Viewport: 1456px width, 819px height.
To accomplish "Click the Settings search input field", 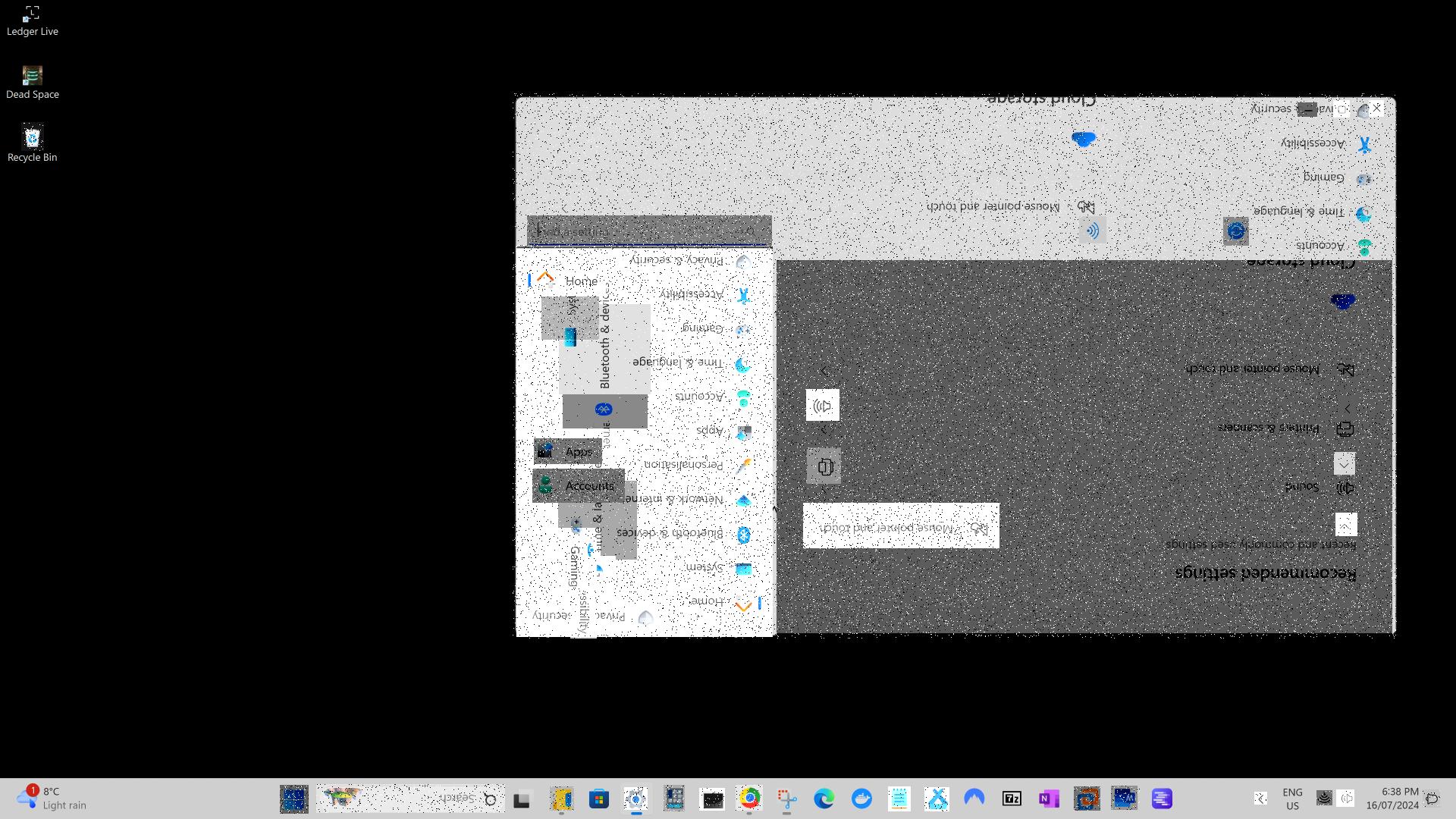I will coord(647,231).
